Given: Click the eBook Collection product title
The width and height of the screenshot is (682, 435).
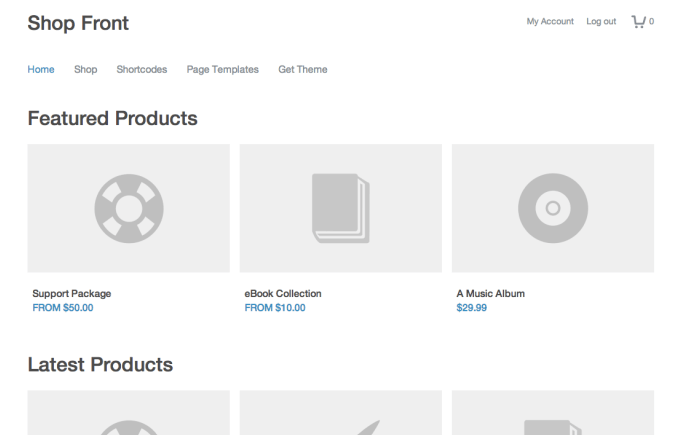Looking at the screenshot, I should (283, 294).
